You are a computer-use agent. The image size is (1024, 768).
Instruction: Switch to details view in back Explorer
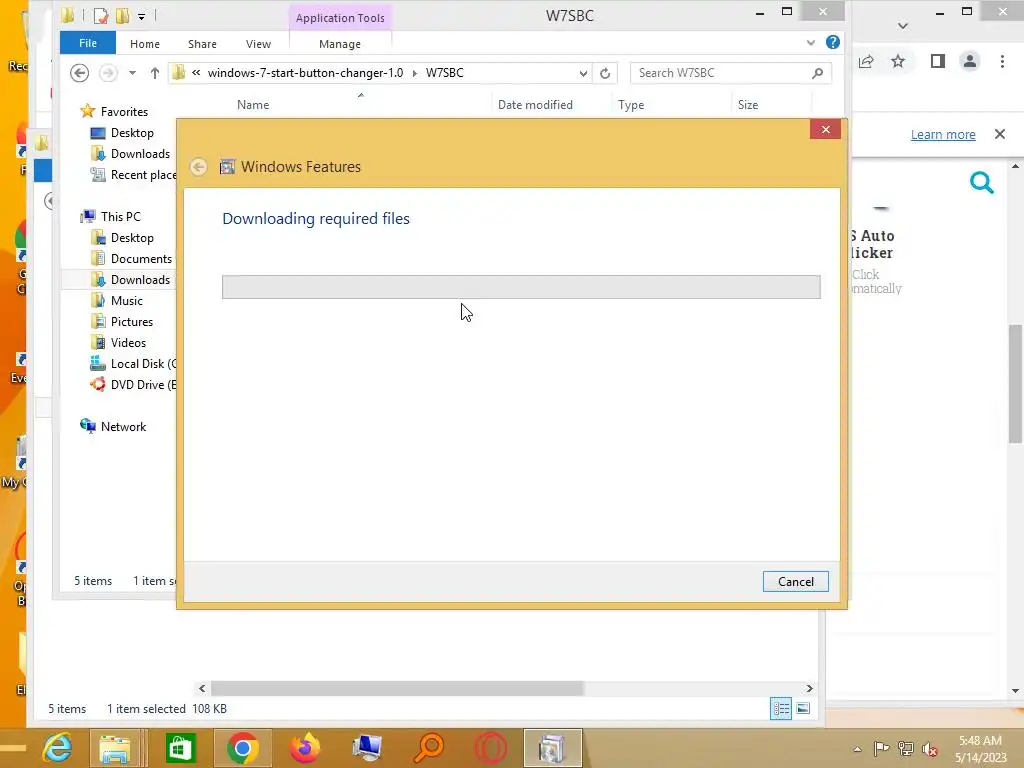(x=780, y=709)
